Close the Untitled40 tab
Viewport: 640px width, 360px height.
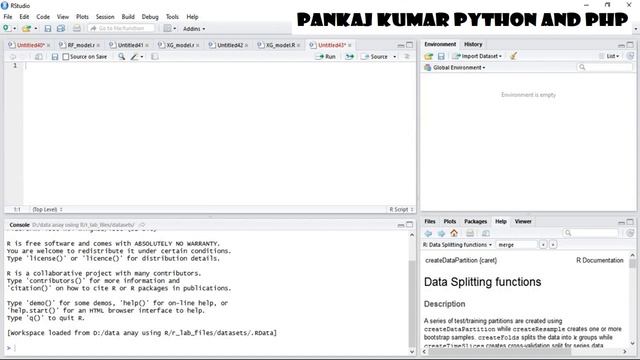49,45
